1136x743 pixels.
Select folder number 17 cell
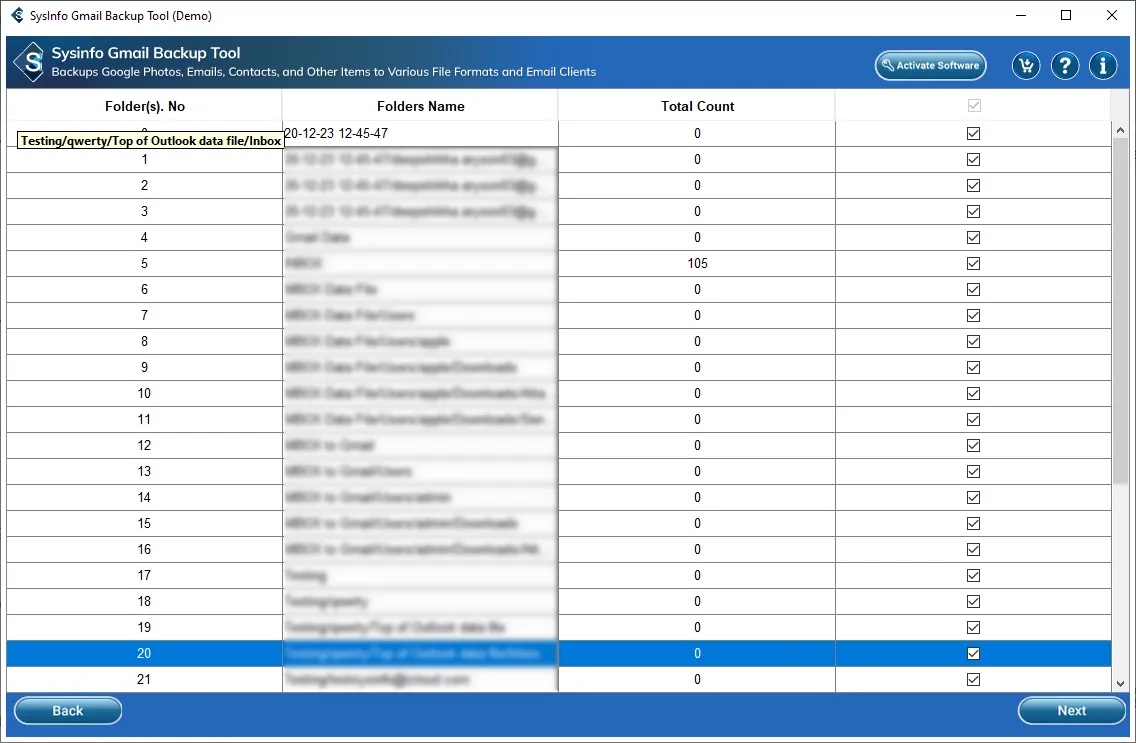click(x=144, y=576)
